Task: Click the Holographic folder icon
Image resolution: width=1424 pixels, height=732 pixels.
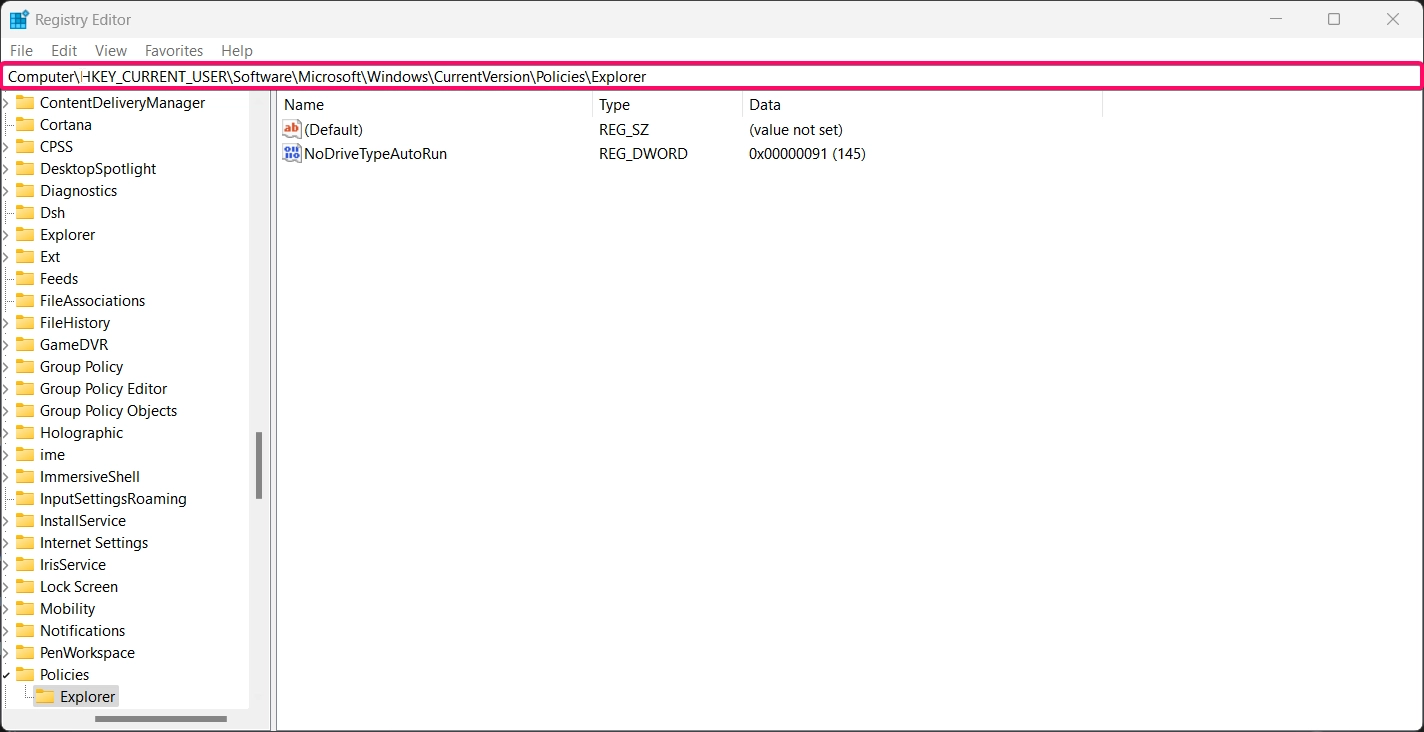Action: point(25,432)
